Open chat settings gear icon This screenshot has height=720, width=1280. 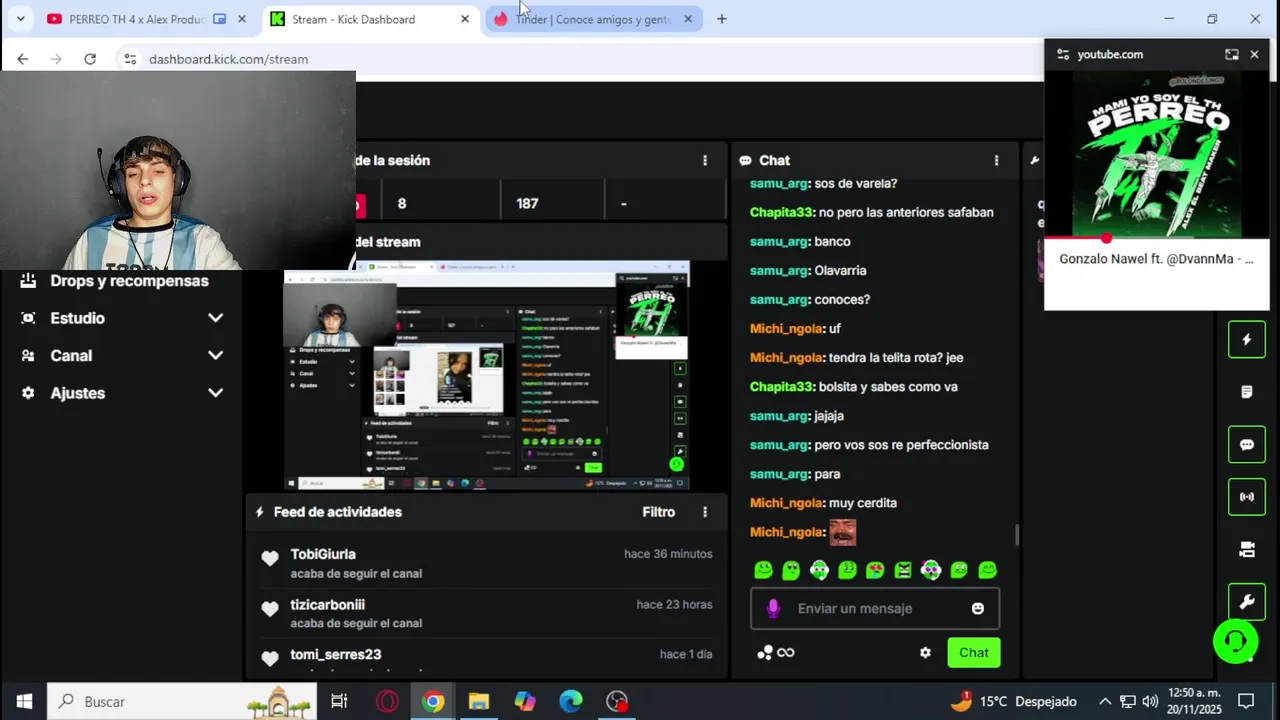[925, 653]
